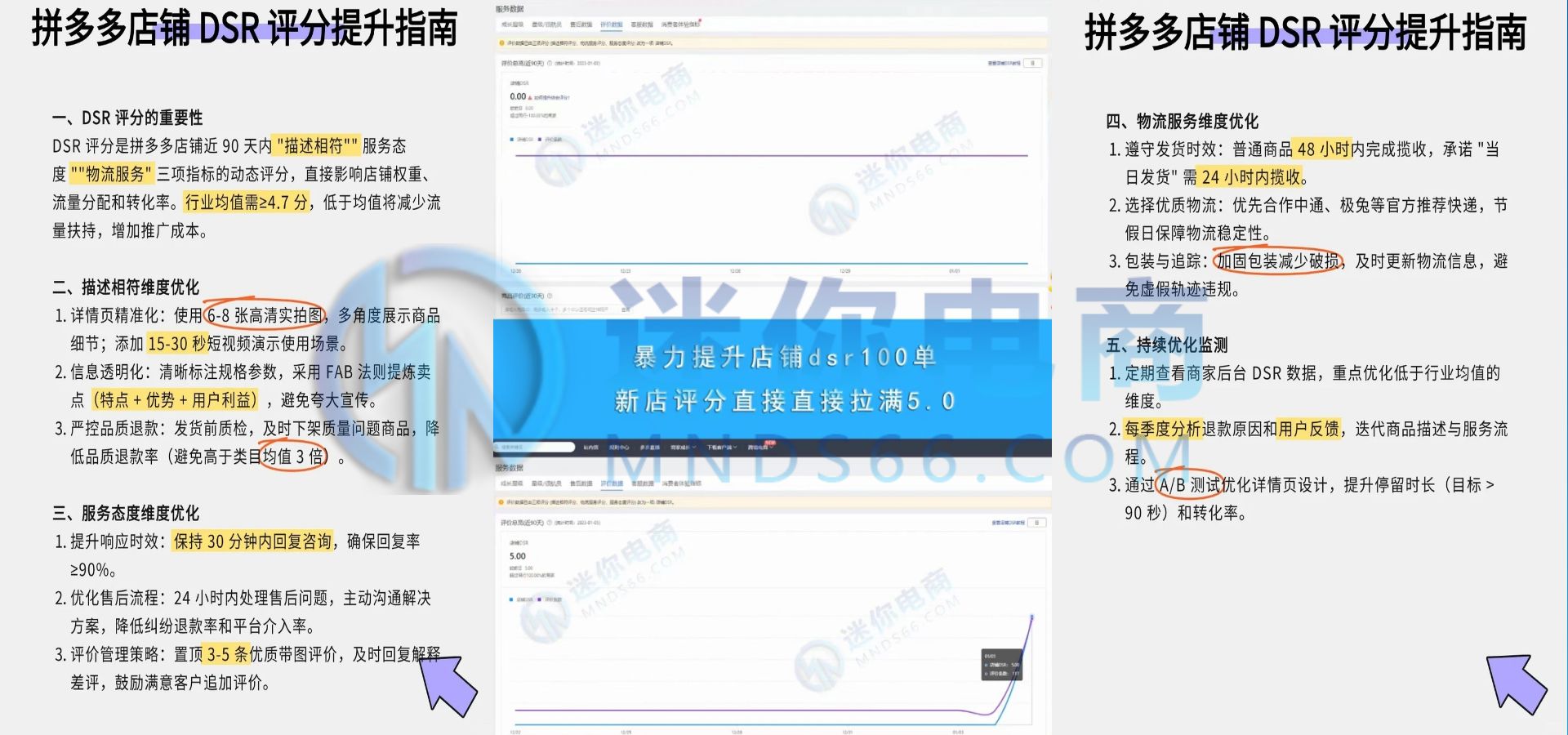Image resolution: width=1568 pixels, height=735 pixels.
Task: Click the circled text 加固包装减少破损
Action: (x=1278, y=261)
